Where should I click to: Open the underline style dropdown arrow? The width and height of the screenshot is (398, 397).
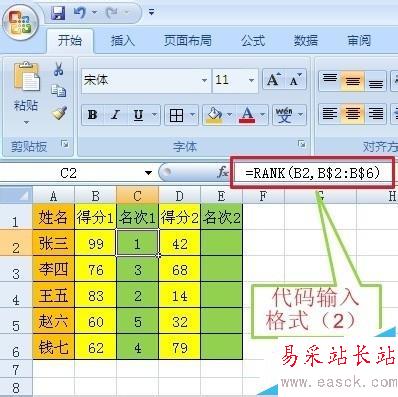click(x=155, y=115)
